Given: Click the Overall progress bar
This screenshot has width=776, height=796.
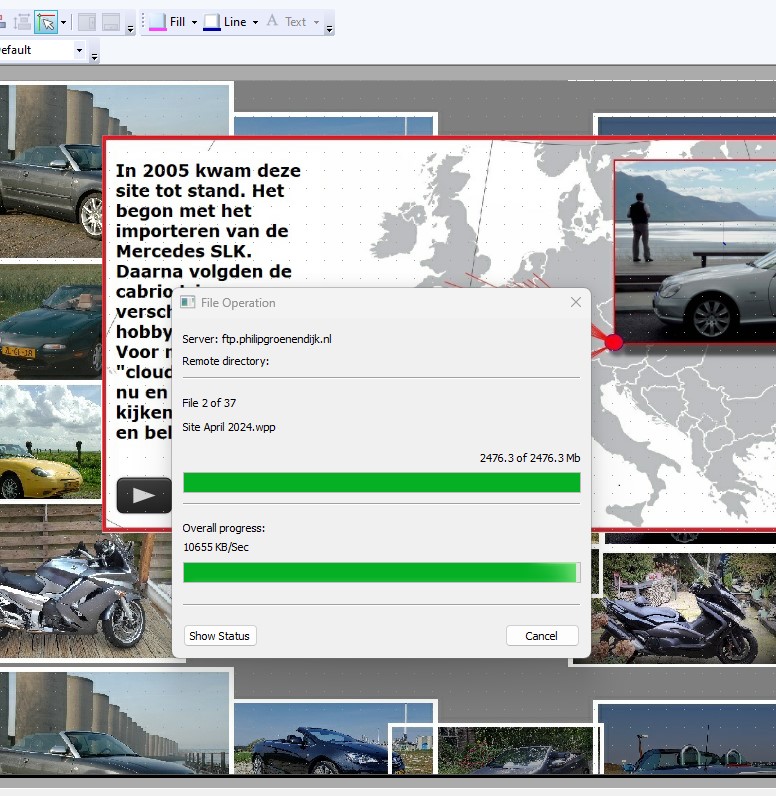Looking at the screenshot, I should (x=382, y=573).
